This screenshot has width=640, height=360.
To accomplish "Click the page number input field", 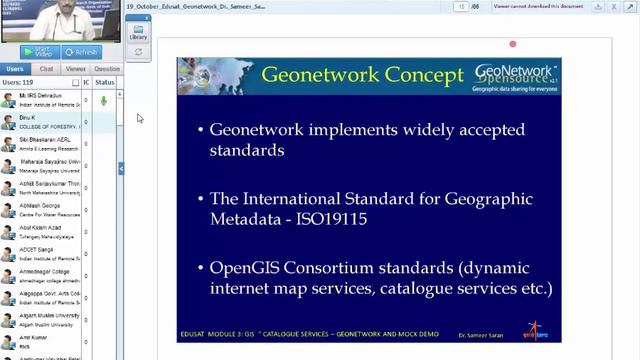I will [461, 7].
